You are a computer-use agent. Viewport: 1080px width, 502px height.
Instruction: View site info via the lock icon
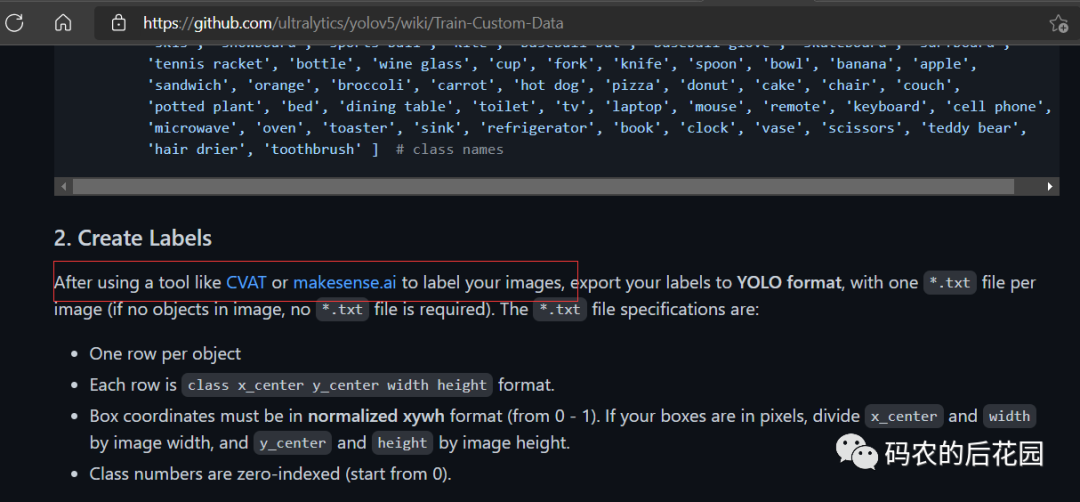(118, 23)
